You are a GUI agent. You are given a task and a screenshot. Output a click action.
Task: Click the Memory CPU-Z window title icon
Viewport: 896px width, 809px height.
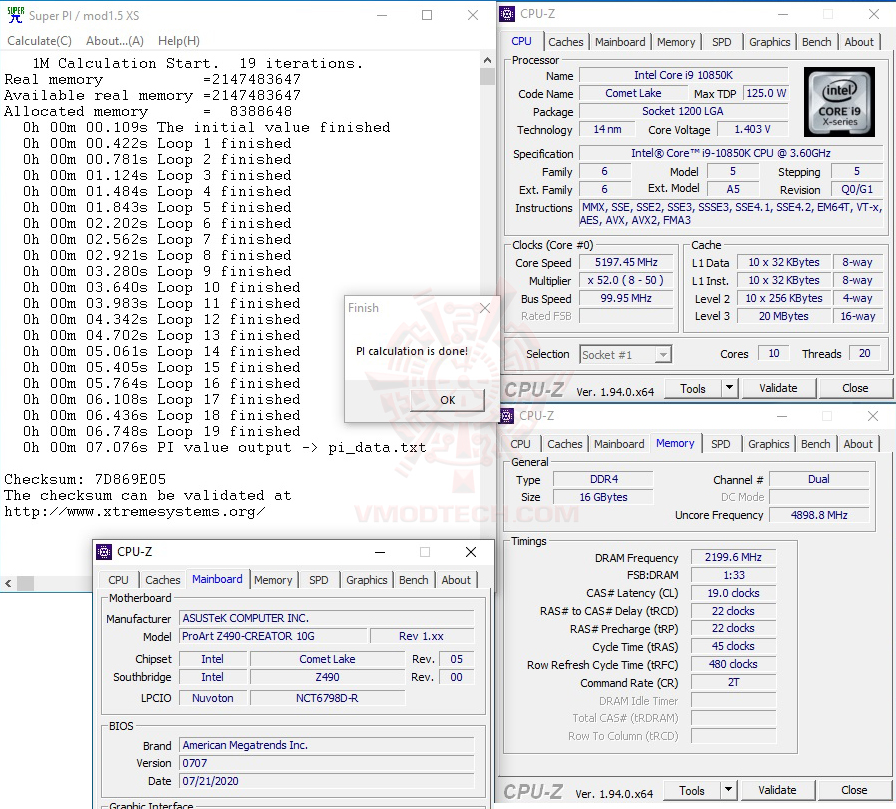pos(506,416)
